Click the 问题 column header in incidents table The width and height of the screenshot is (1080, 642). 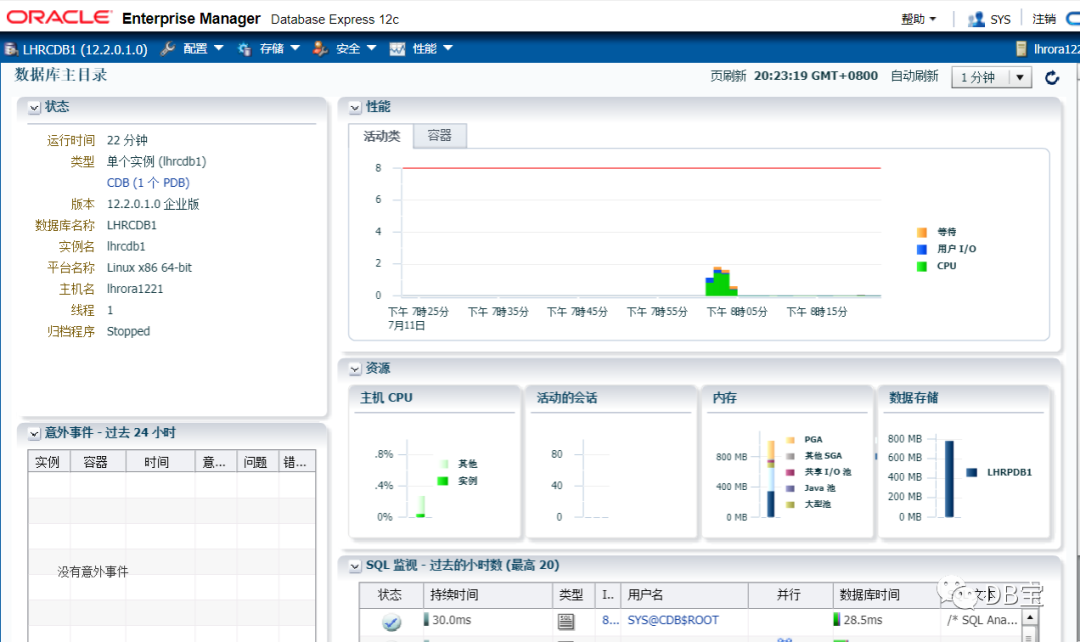point(258,462)
